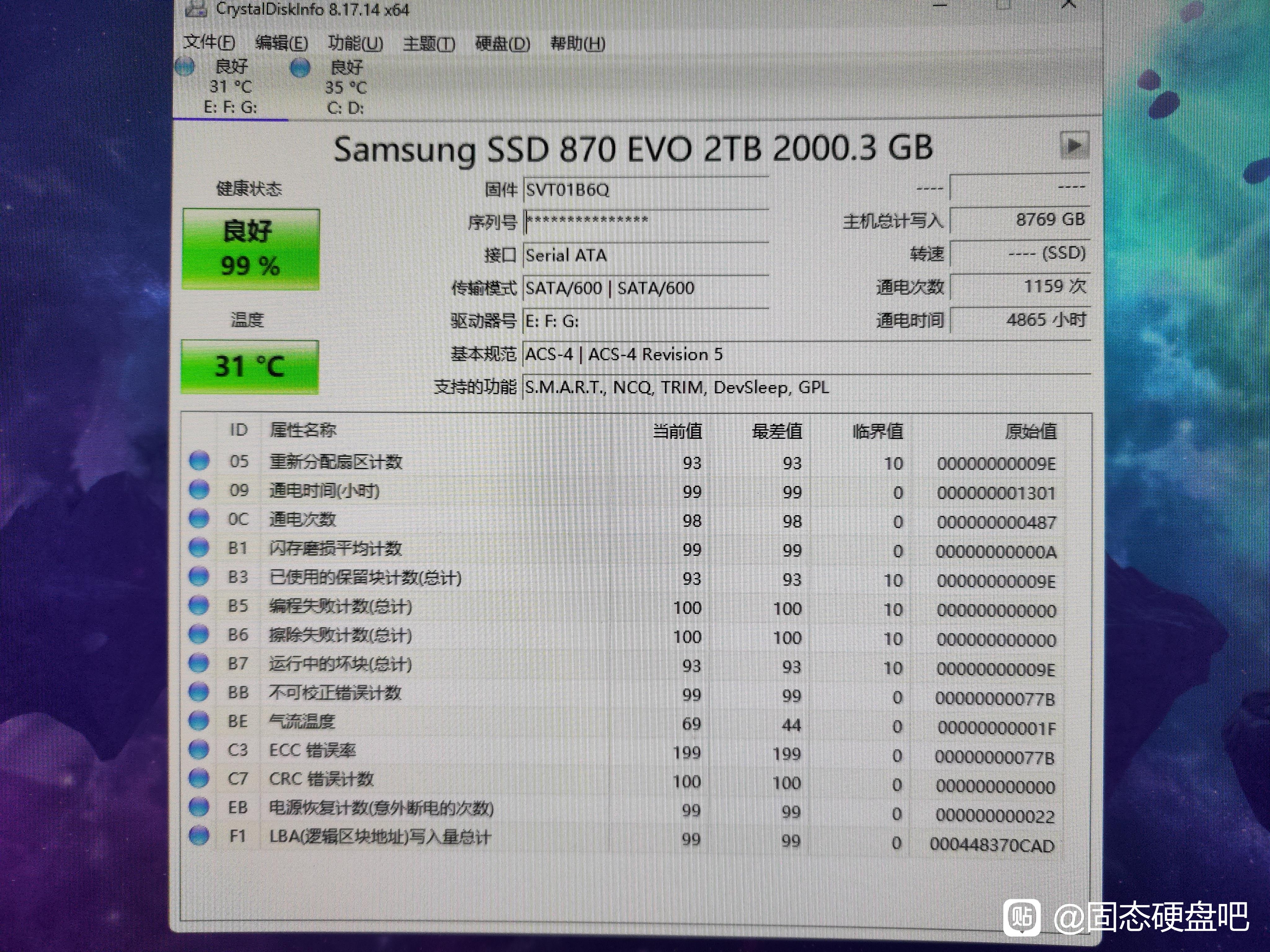Select the 闪存磨损平均计数 attribute row
This screenshot has height=952, width=1270.
point(623,550)
